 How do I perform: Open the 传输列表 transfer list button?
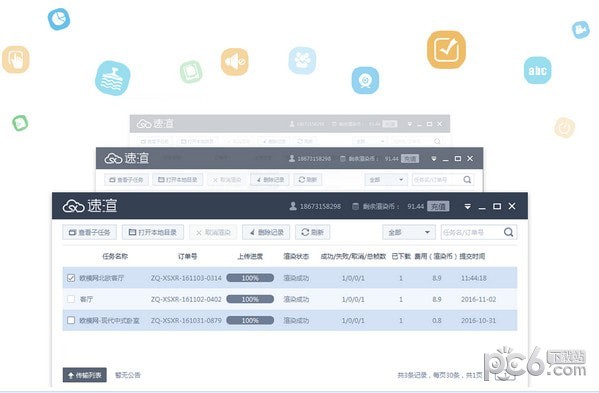coord(85,375)
